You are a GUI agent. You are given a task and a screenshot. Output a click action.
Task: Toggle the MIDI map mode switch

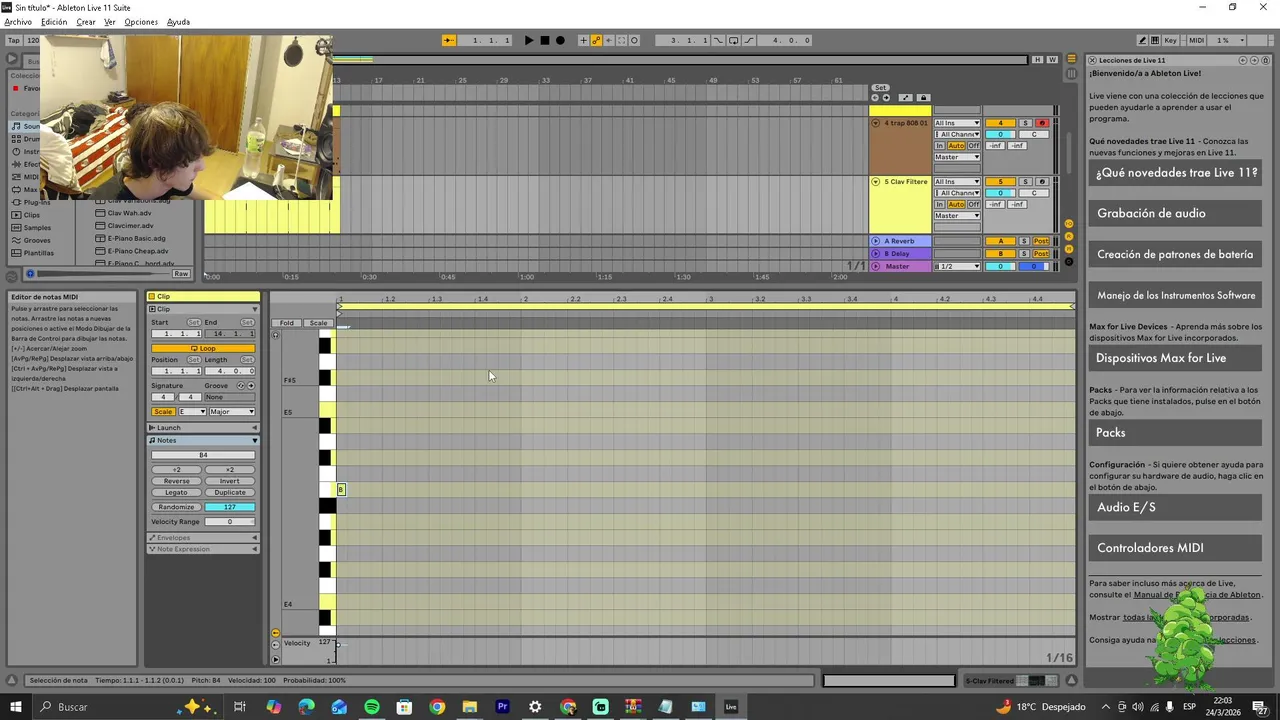point(1197,40)
